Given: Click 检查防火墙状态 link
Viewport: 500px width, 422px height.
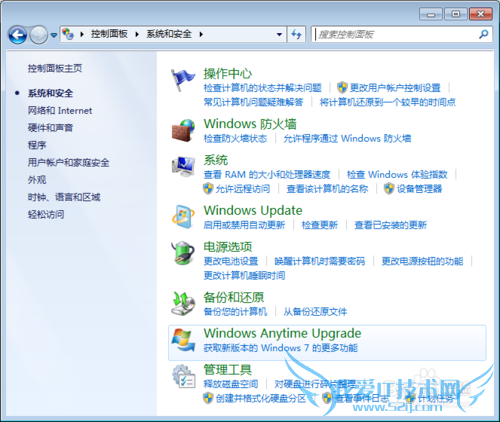Looking at the screenshot, I should [x=235, y=138].
